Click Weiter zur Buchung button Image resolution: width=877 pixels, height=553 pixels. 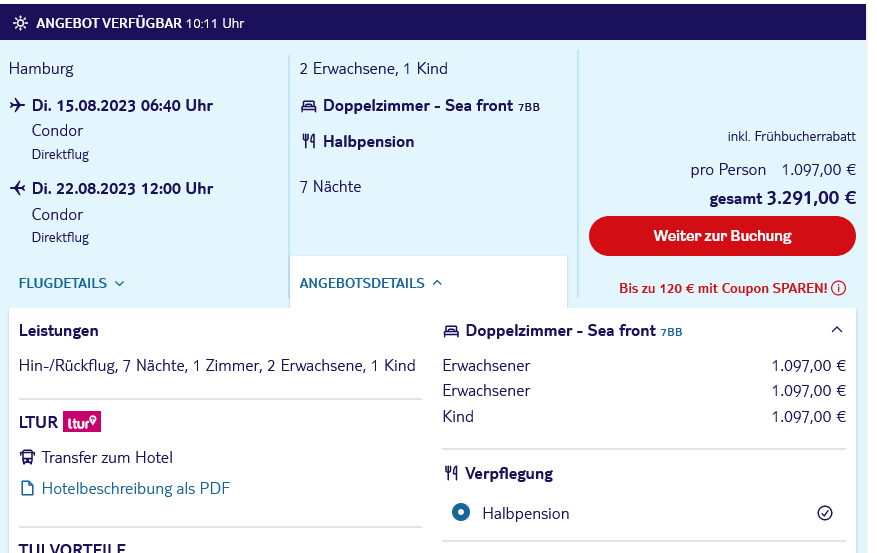click(x=722, y=236)
